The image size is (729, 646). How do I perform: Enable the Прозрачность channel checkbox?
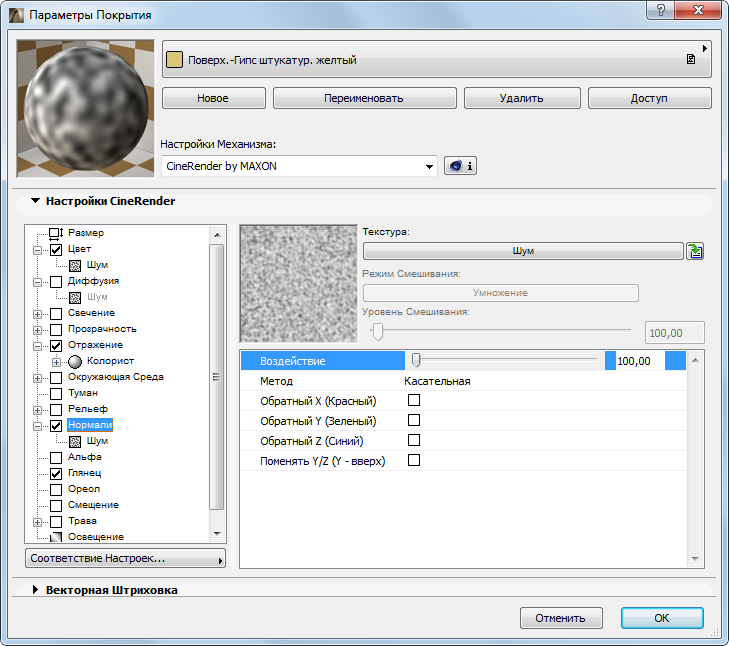56,330
